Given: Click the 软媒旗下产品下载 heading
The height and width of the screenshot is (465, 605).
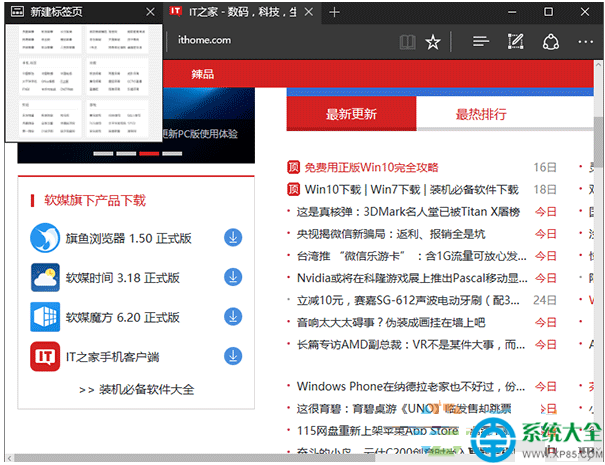Looking at the screenshot, I should (x=95, y=201).
